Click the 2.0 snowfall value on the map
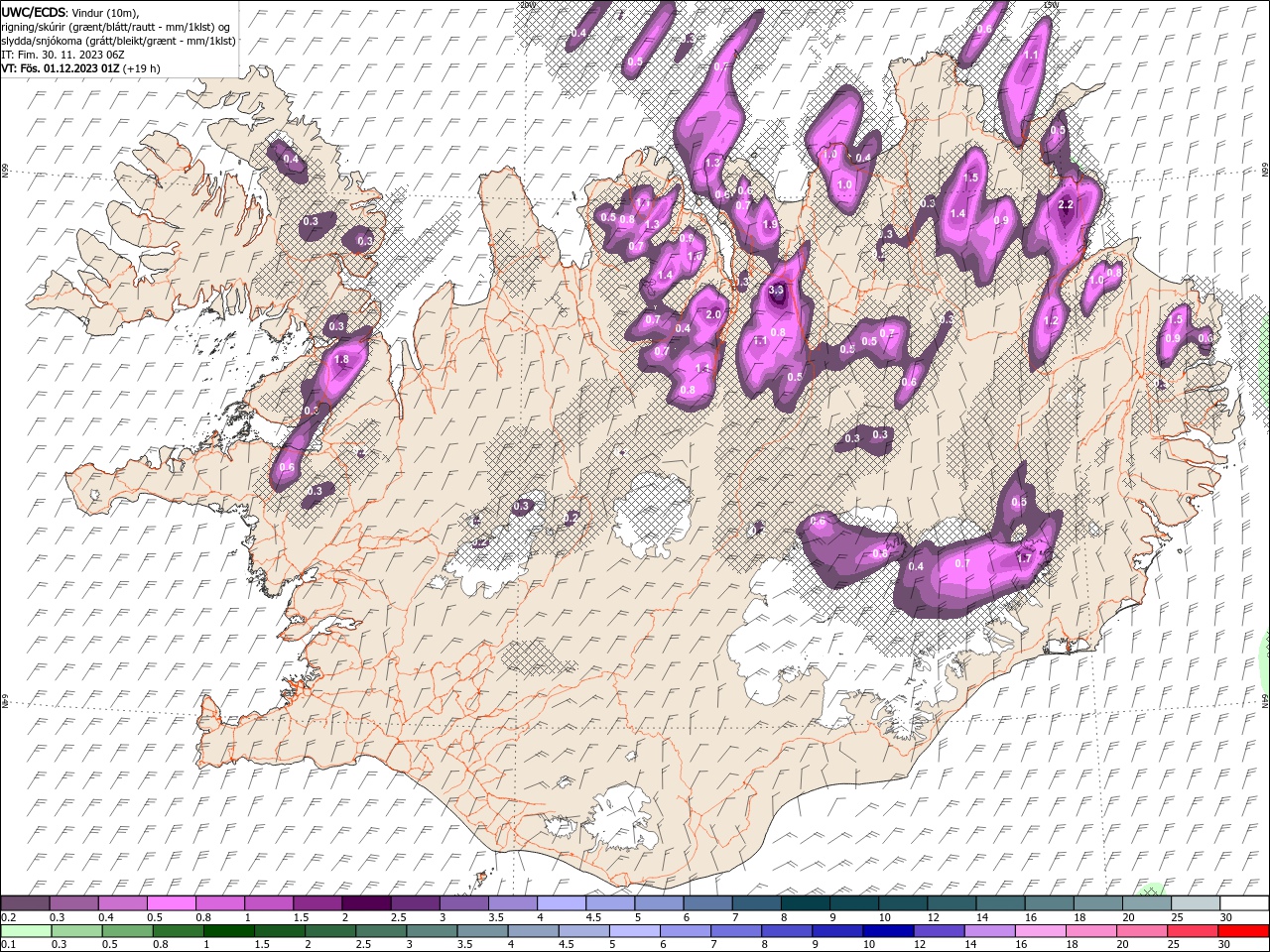 pos(713,314)
